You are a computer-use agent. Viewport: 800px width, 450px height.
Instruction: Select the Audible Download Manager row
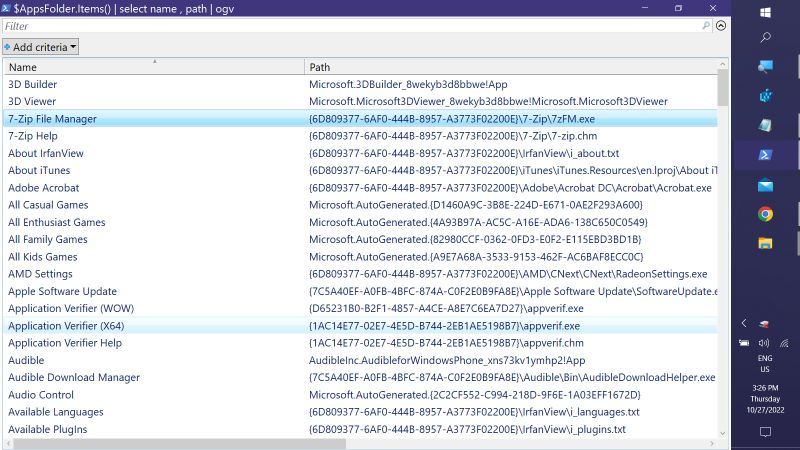360,378
